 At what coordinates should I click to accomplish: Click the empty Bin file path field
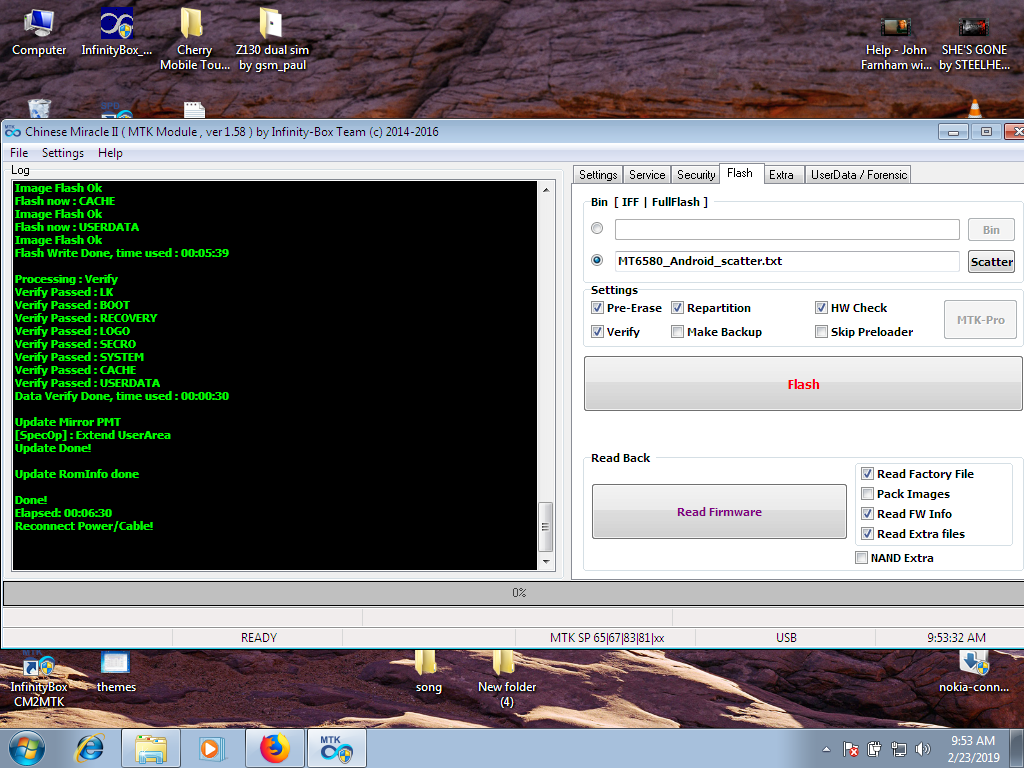pyautogui.click(x=787, y=229)
